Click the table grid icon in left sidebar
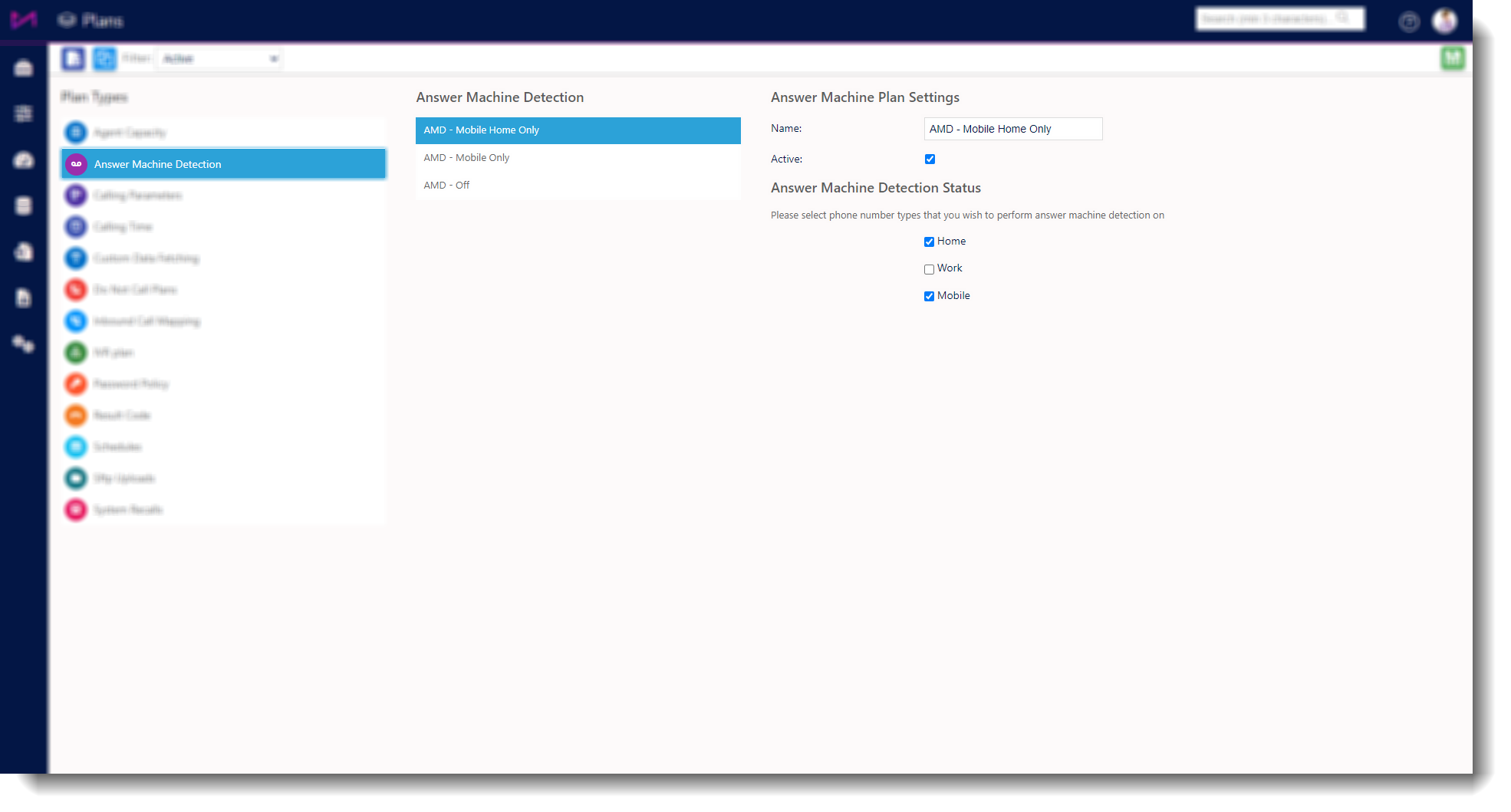 click(x=24, y=113)
